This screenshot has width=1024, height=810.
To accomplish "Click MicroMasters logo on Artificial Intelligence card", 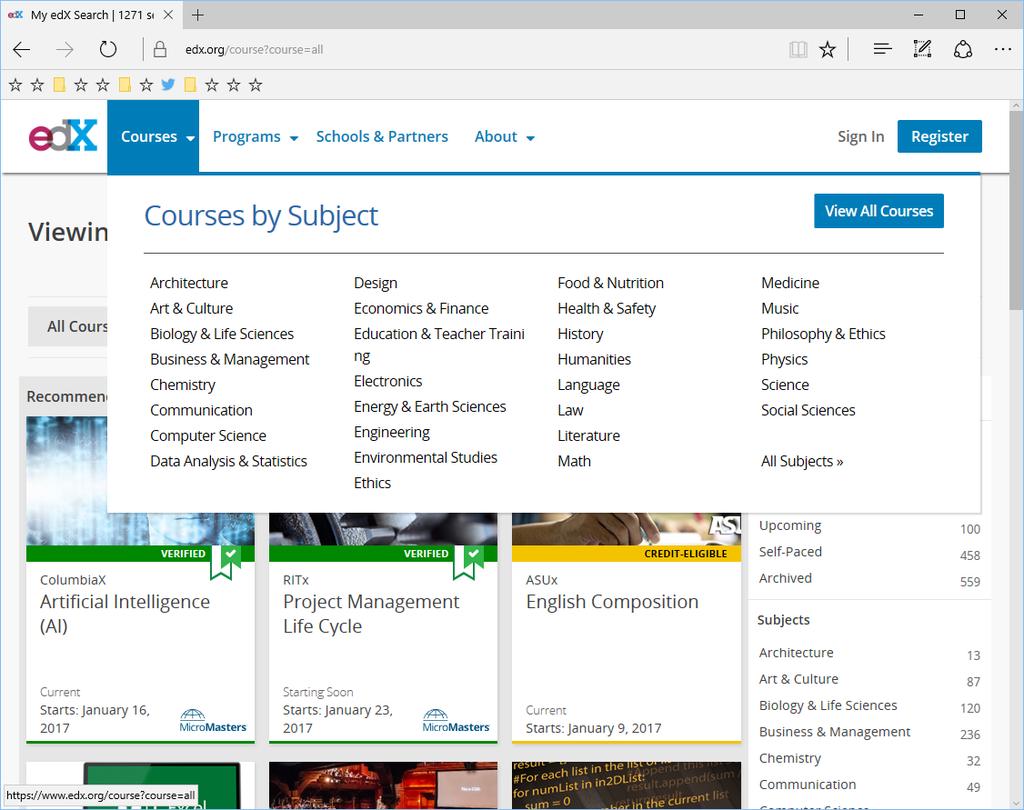I will click(213, 721).
